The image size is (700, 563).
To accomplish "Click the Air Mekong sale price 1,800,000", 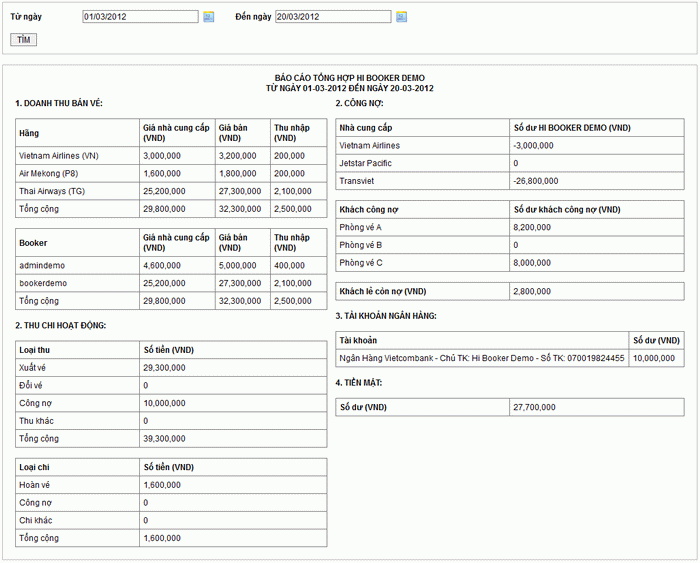I will coord(238,173).
